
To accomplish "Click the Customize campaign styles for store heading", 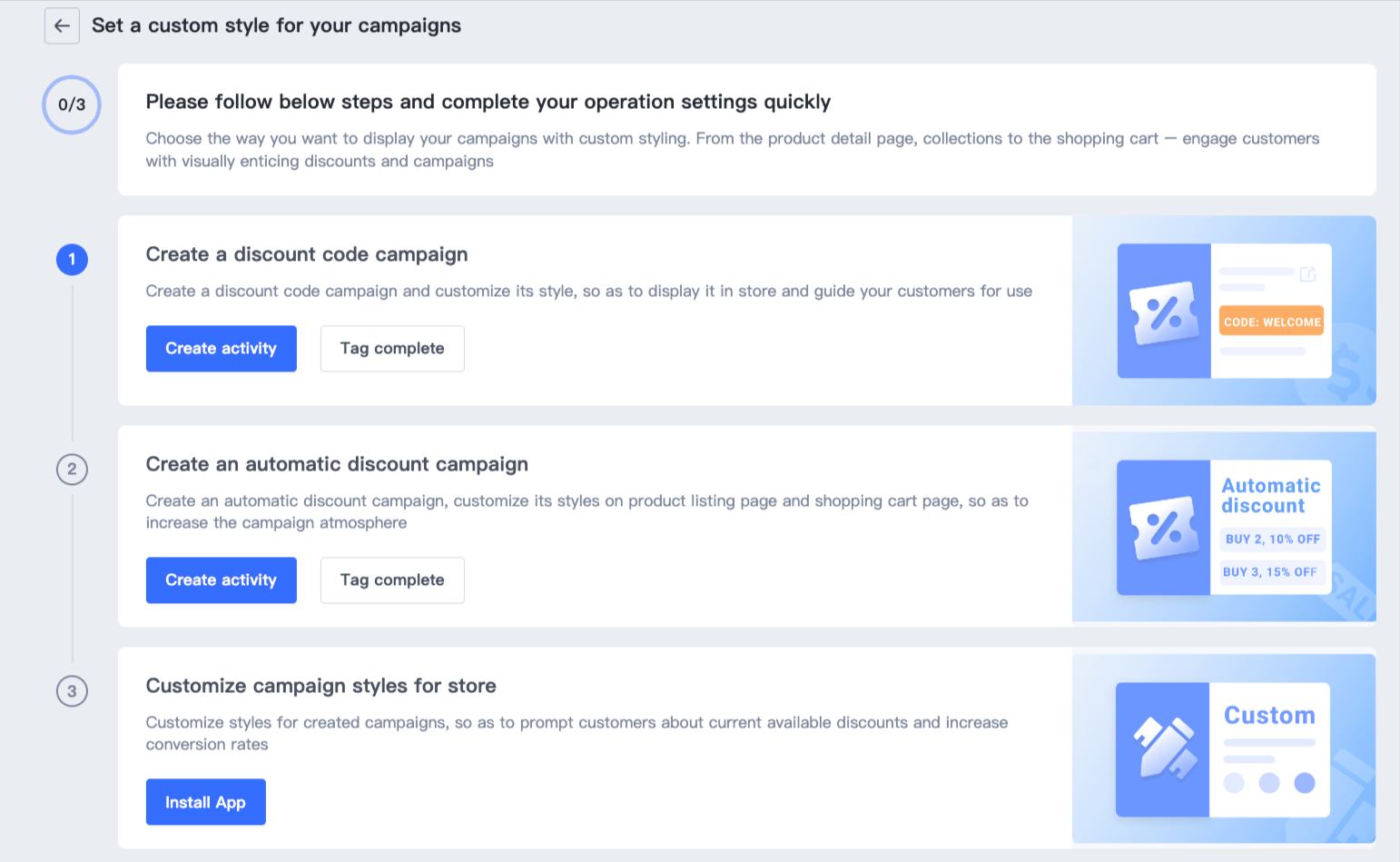I will click(x=320, y=686).
